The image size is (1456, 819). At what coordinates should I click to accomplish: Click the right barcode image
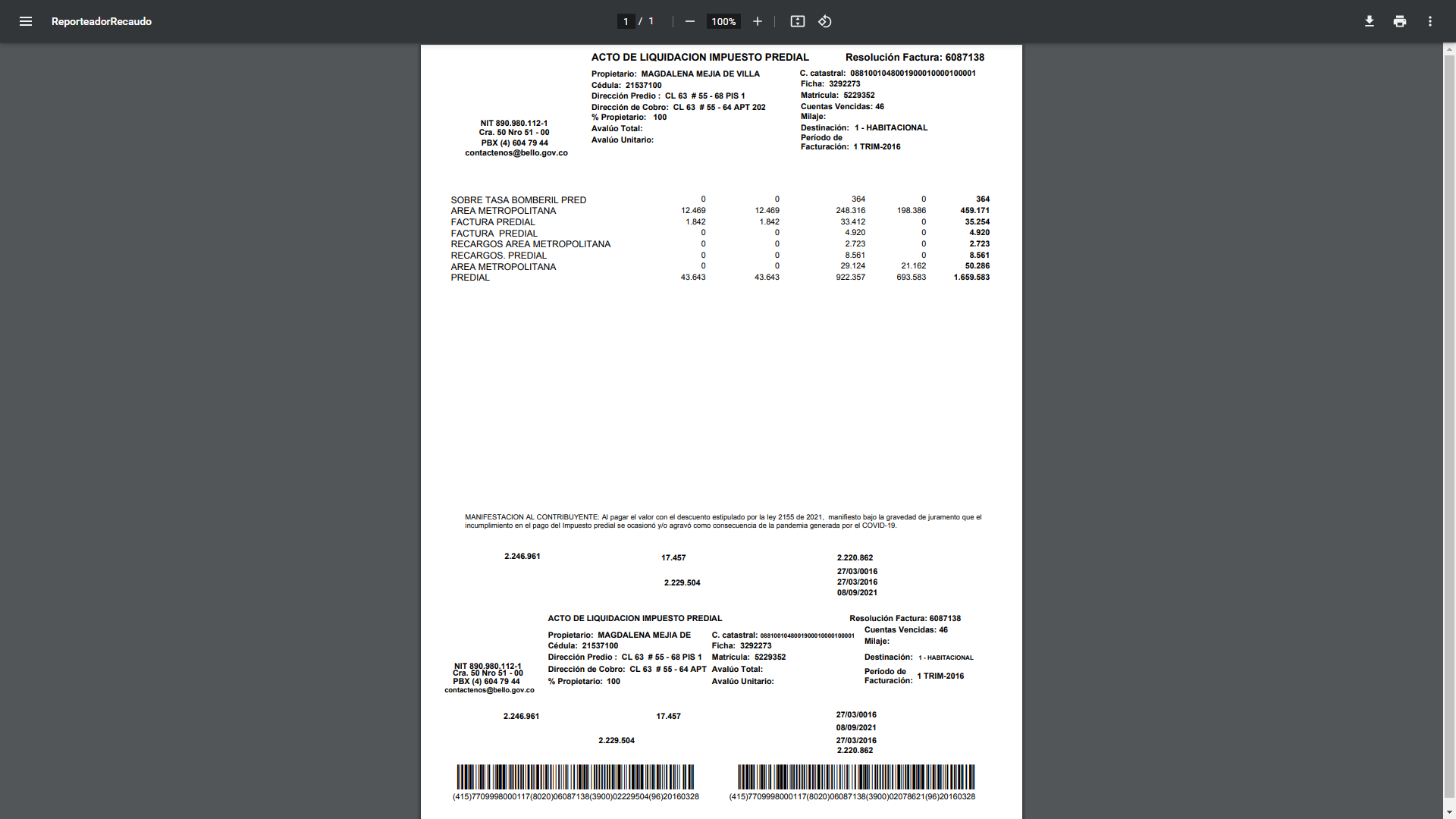point(855,777)
